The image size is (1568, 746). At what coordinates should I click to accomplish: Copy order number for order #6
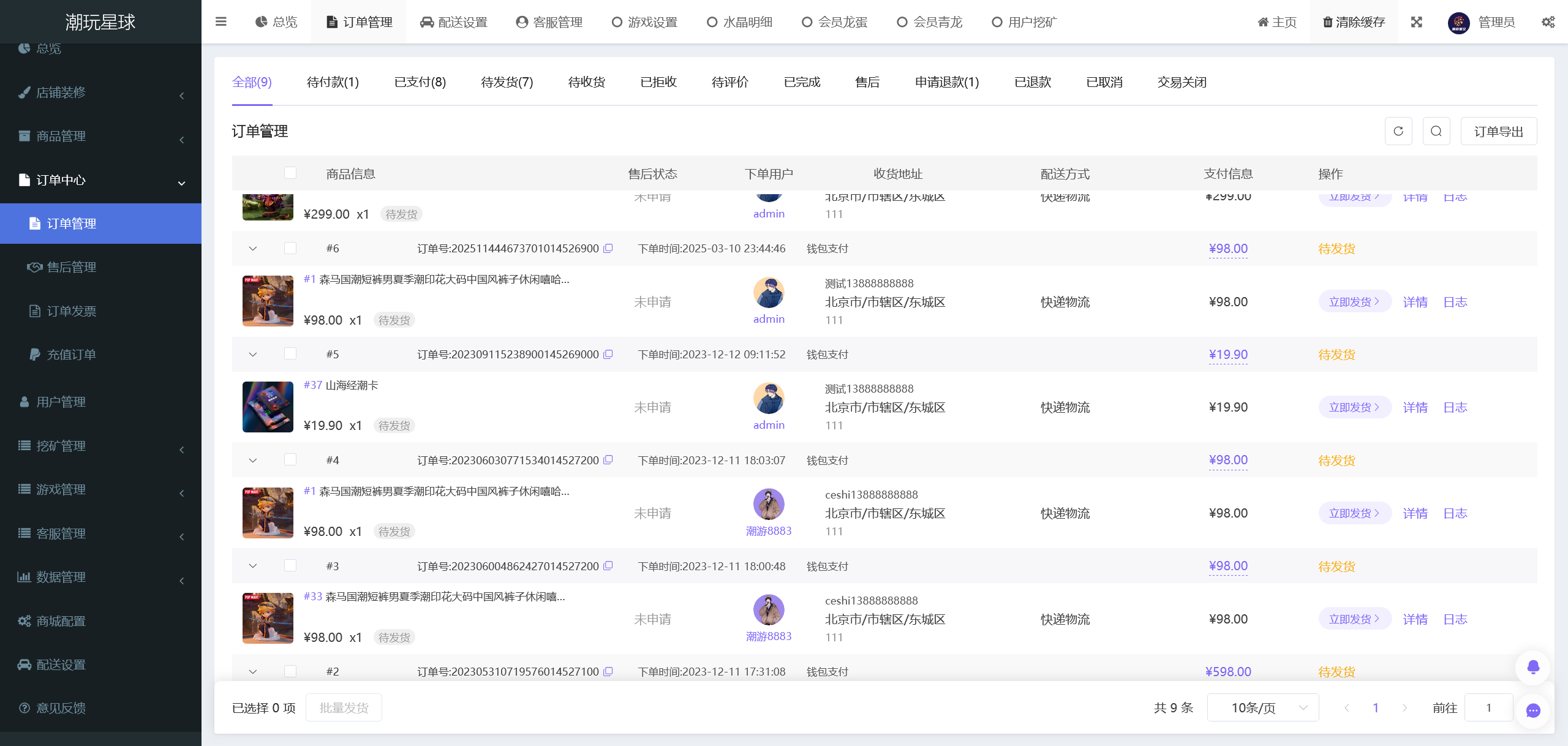[x=607, y=249]
